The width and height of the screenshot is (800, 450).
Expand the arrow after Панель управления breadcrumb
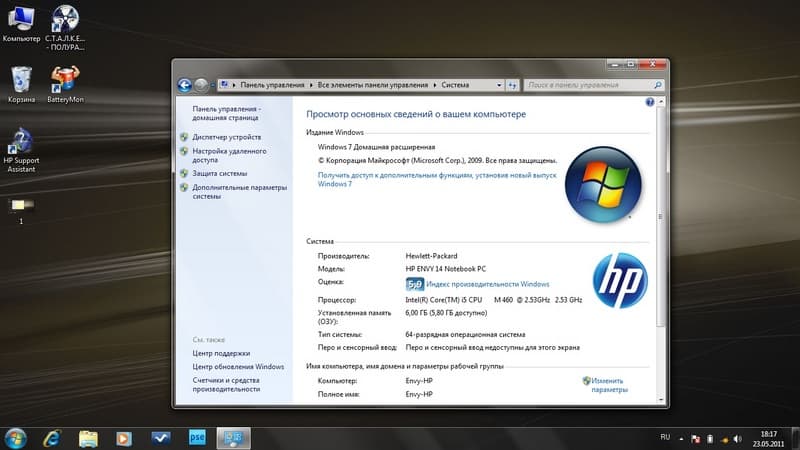(311, 85)
